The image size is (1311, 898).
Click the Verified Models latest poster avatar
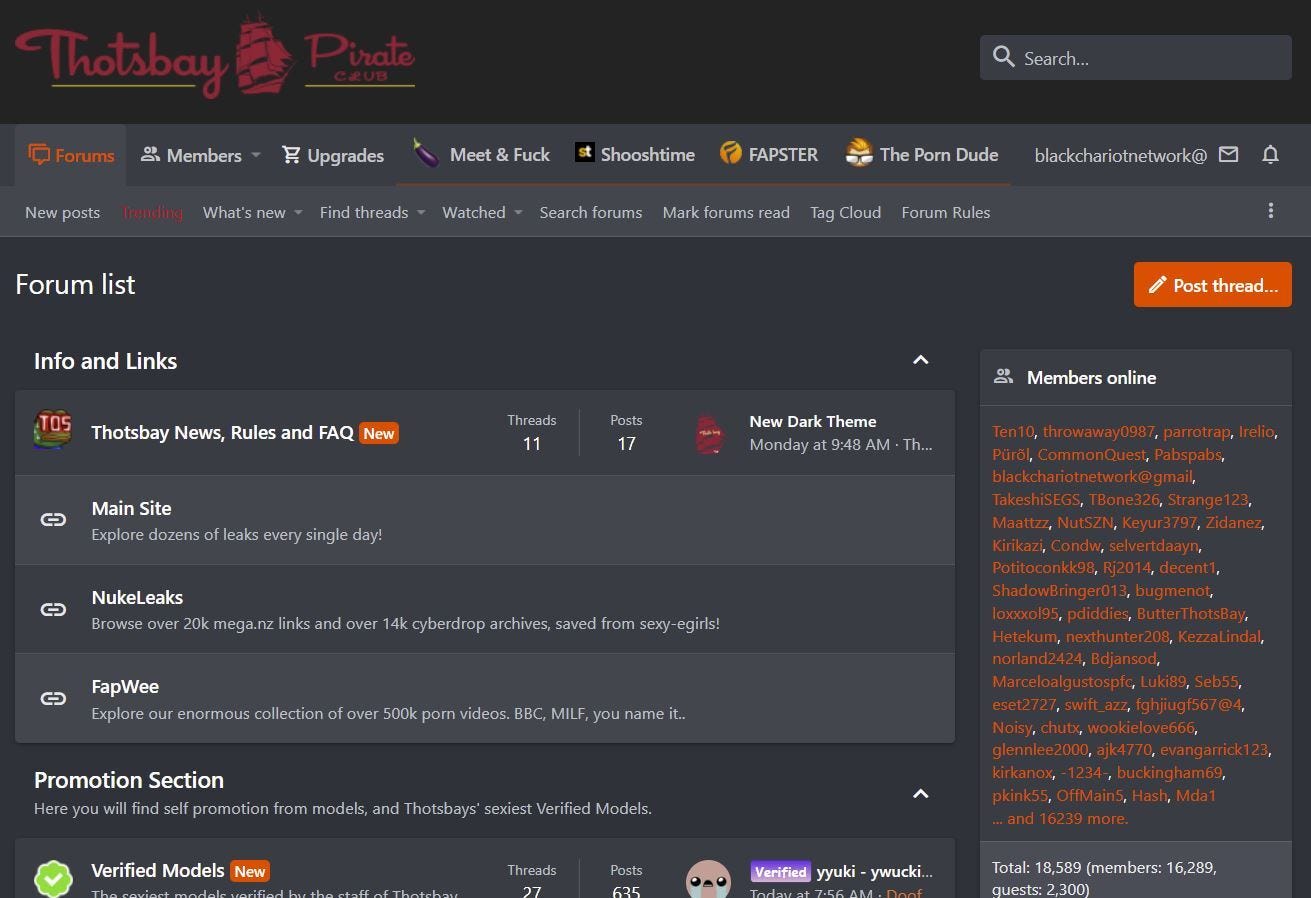click(708, 880)
